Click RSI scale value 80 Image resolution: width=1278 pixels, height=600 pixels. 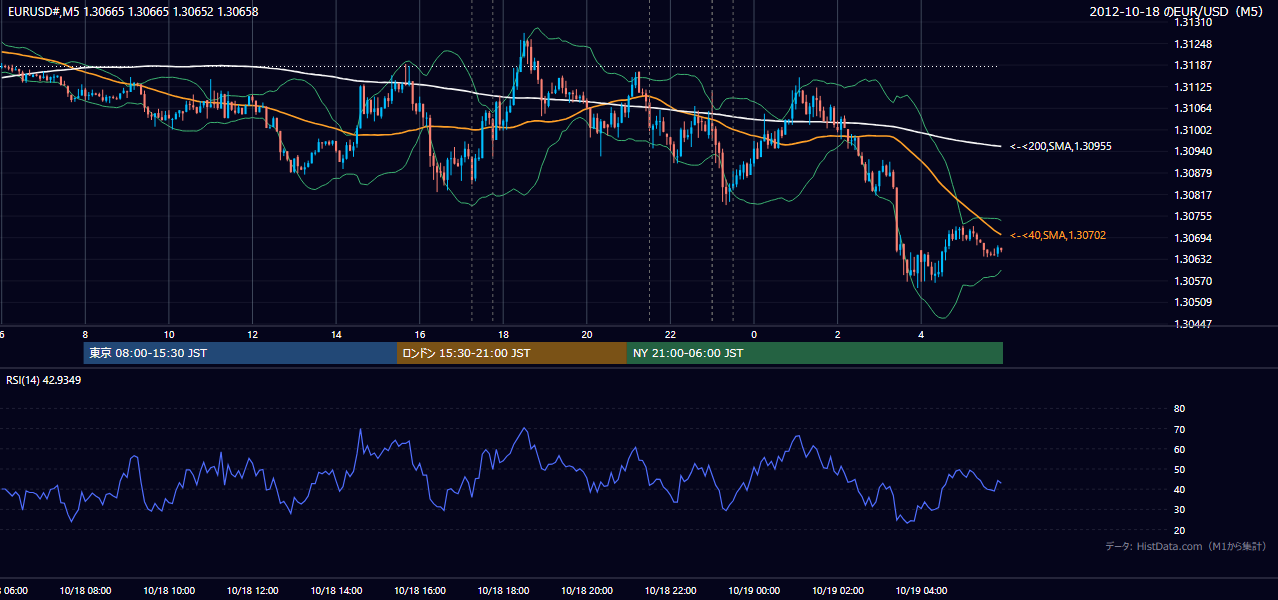(x=1179, y=409)
